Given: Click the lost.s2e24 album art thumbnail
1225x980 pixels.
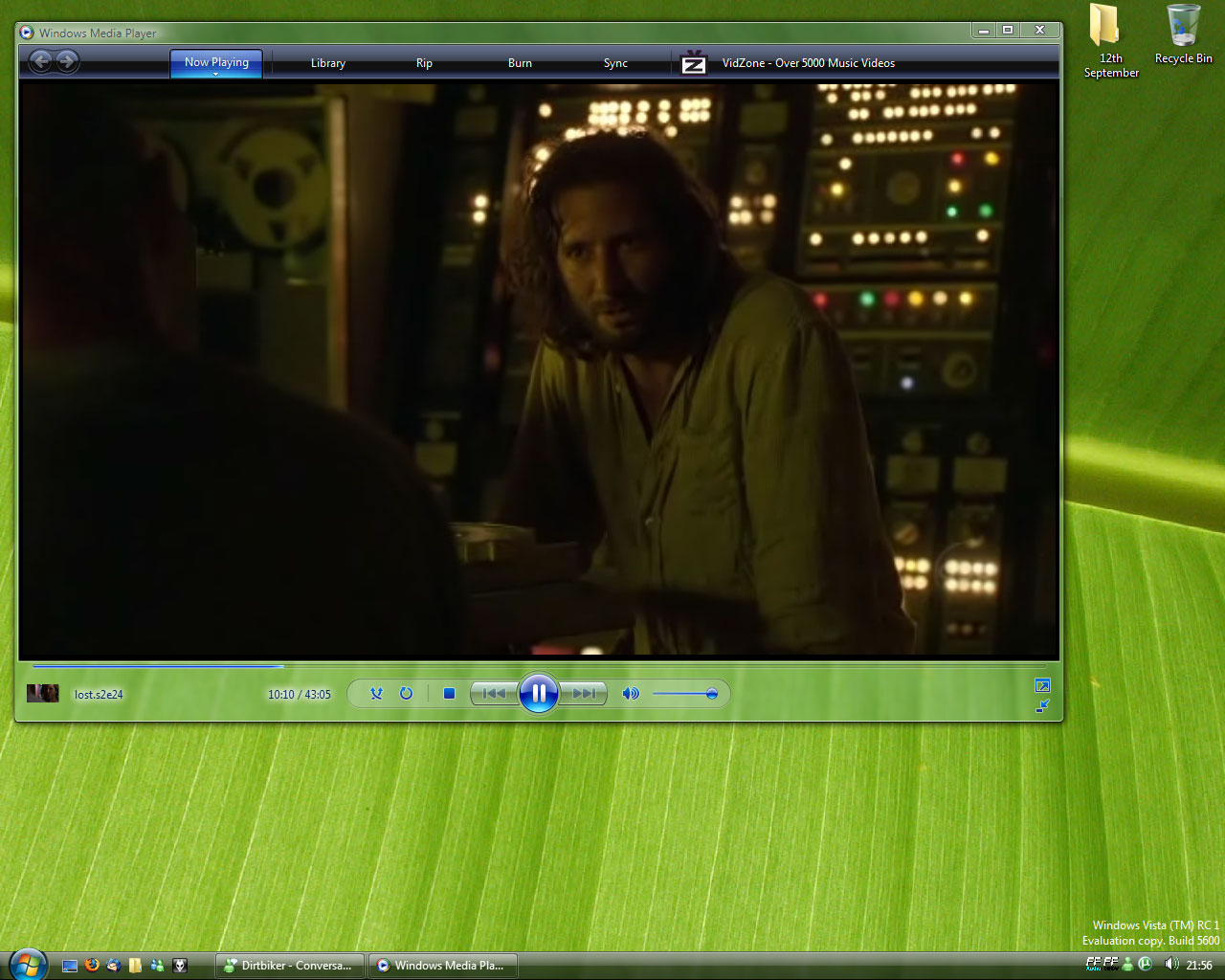Looking at the screenshot, I should pos(43,693).
